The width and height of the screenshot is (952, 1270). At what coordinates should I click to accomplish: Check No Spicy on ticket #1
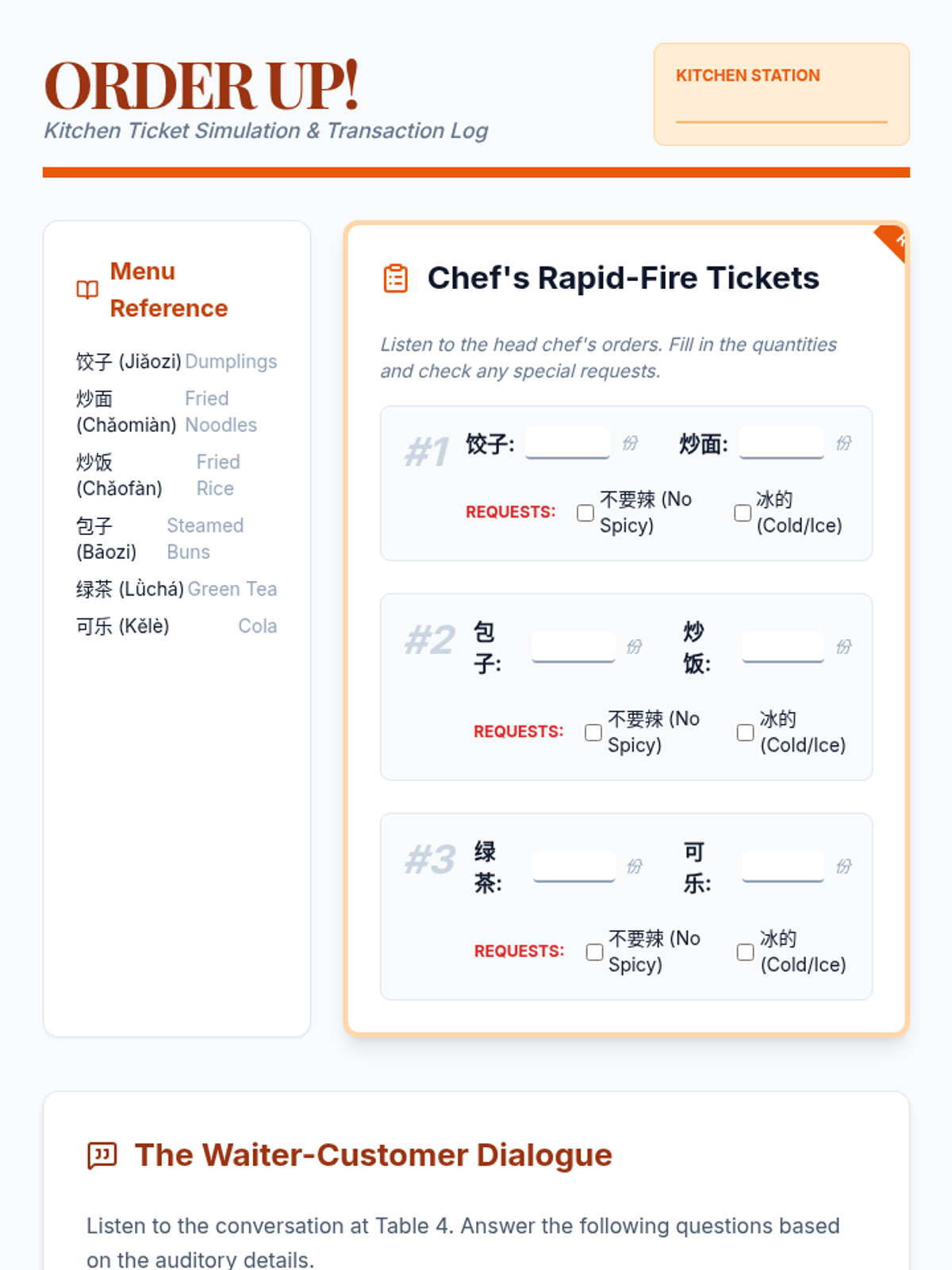(x=585, y=513)
